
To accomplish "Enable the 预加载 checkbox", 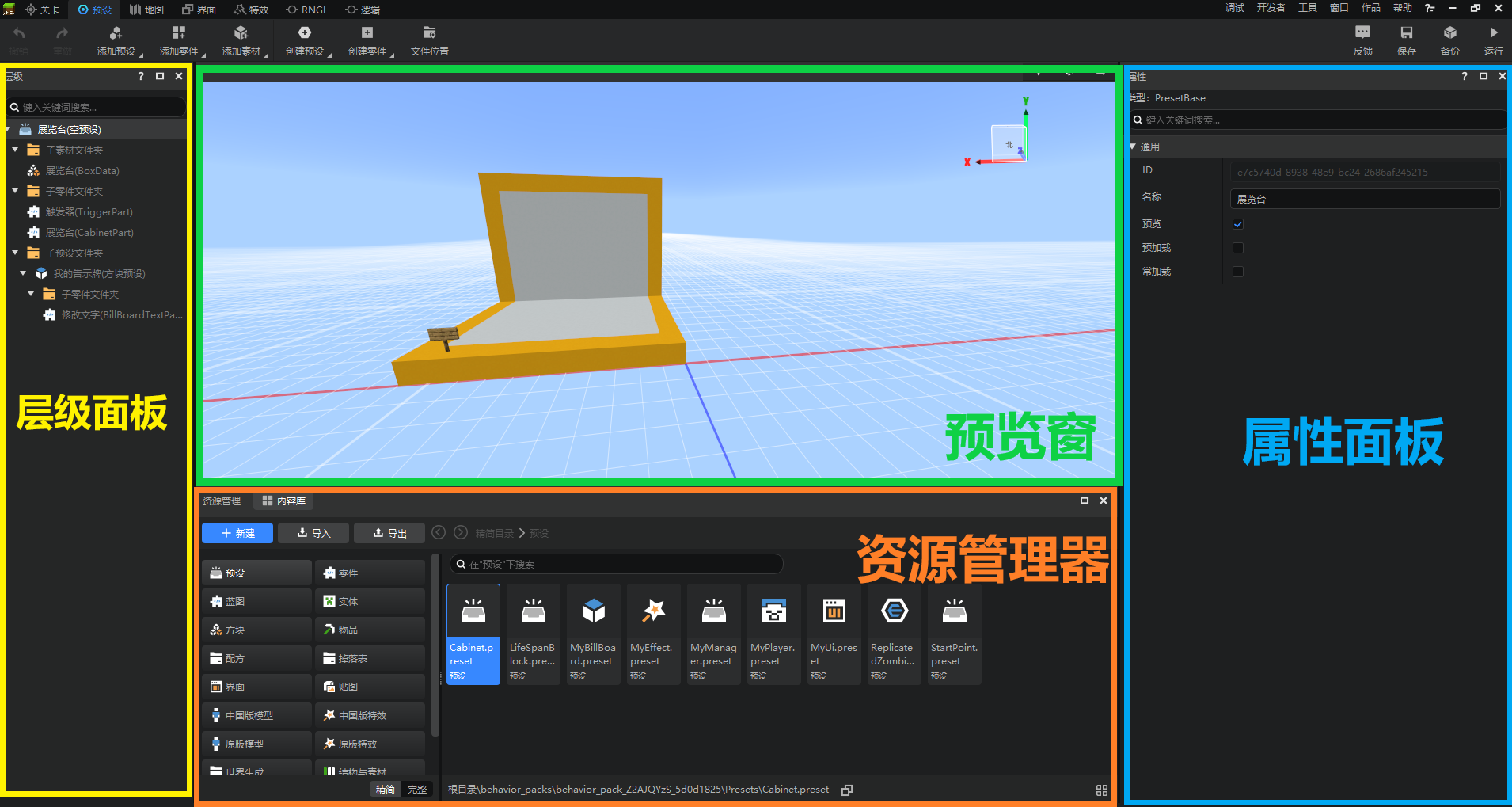I will pyautogui.click(x=1238, y=248).
